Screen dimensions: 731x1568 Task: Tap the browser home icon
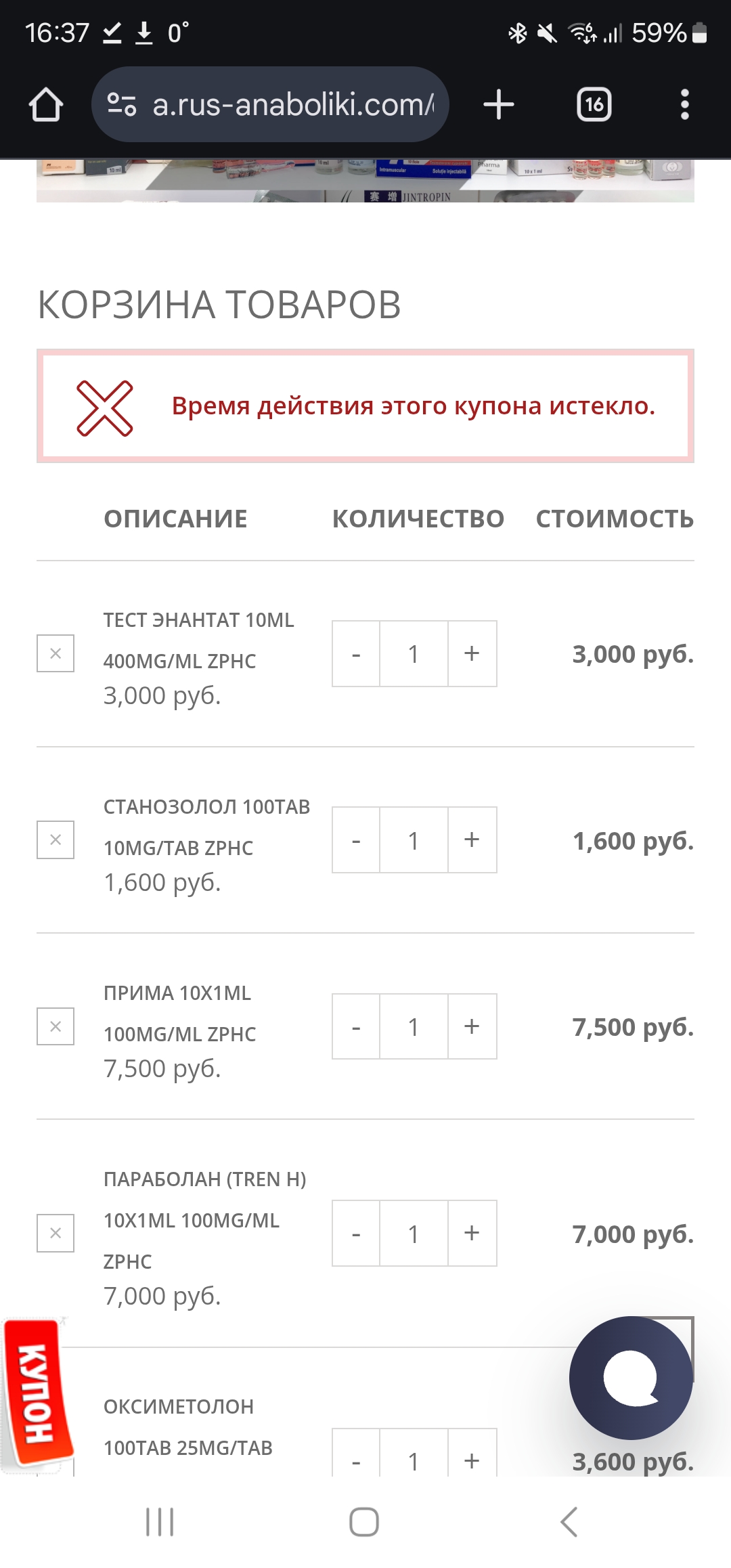click(46, 105)
